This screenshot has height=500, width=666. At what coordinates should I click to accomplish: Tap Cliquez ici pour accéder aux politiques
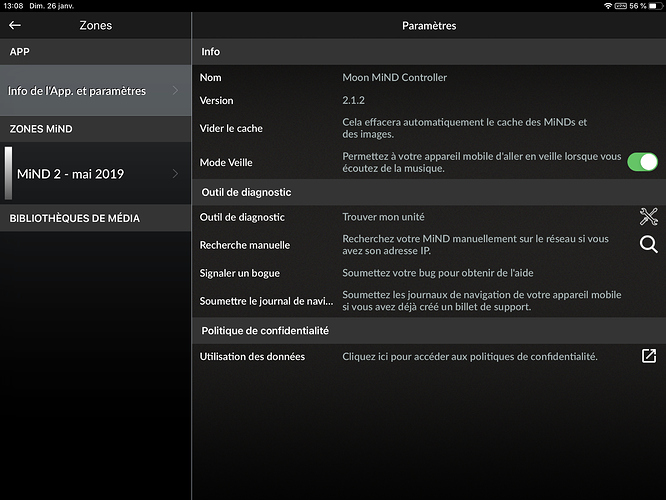click(x=470, y=356)
